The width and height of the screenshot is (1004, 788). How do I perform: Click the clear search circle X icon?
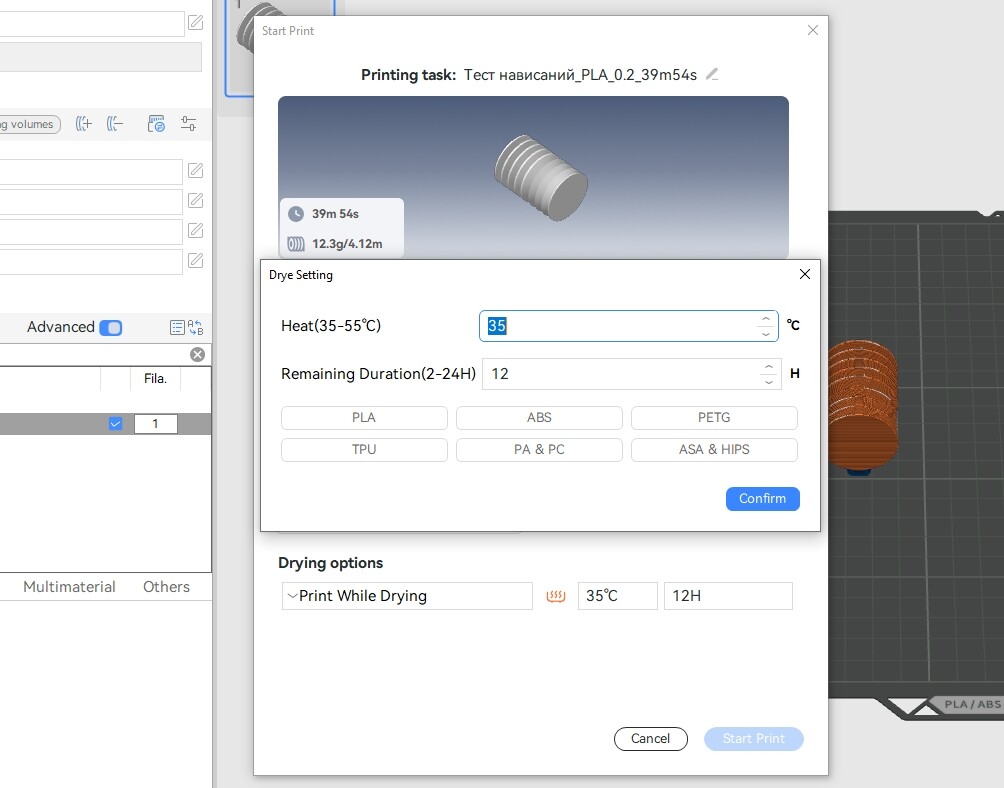point(197,355)
